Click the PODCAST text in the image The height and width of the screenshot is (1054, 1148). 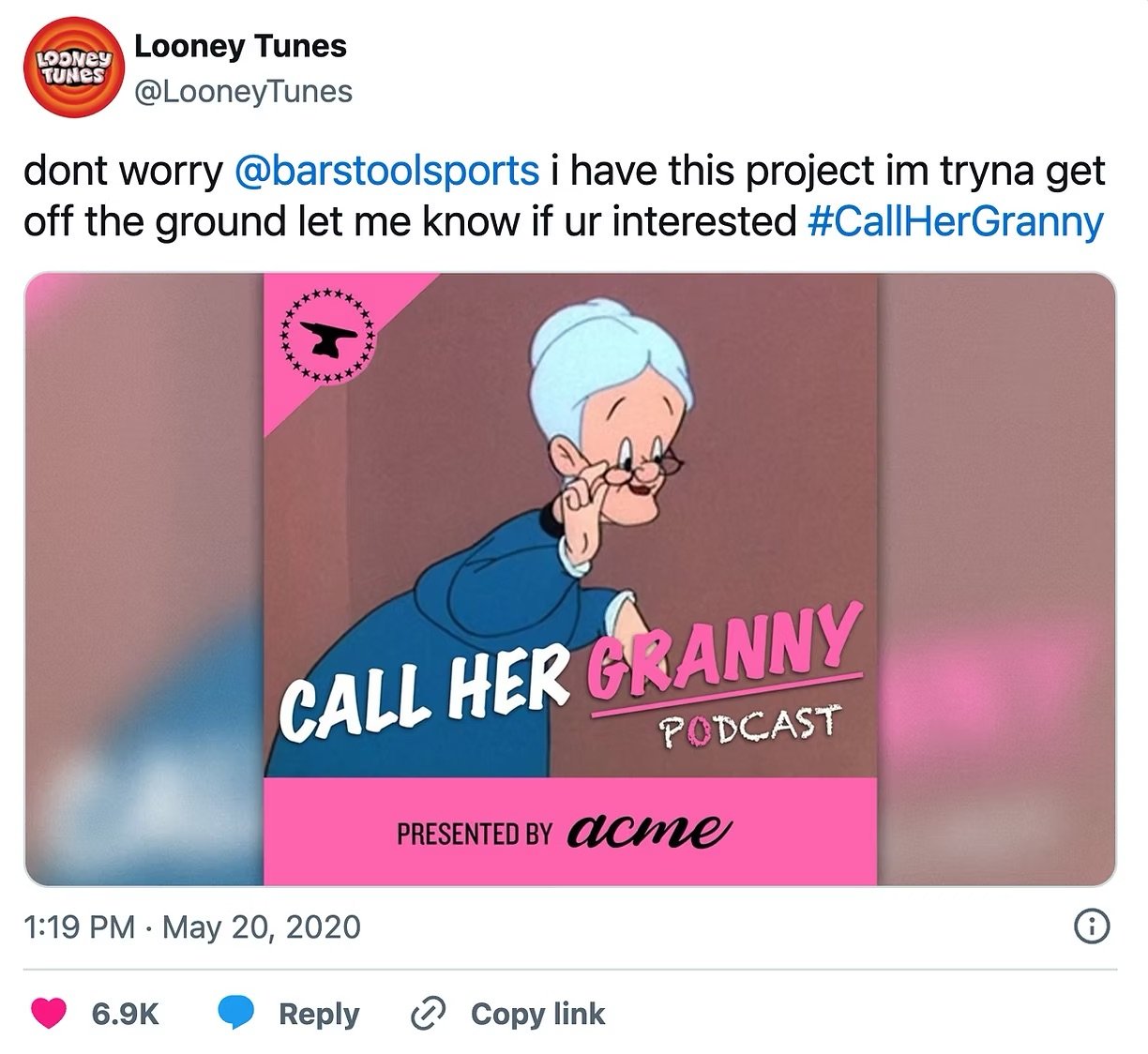[x=748, y=729]
